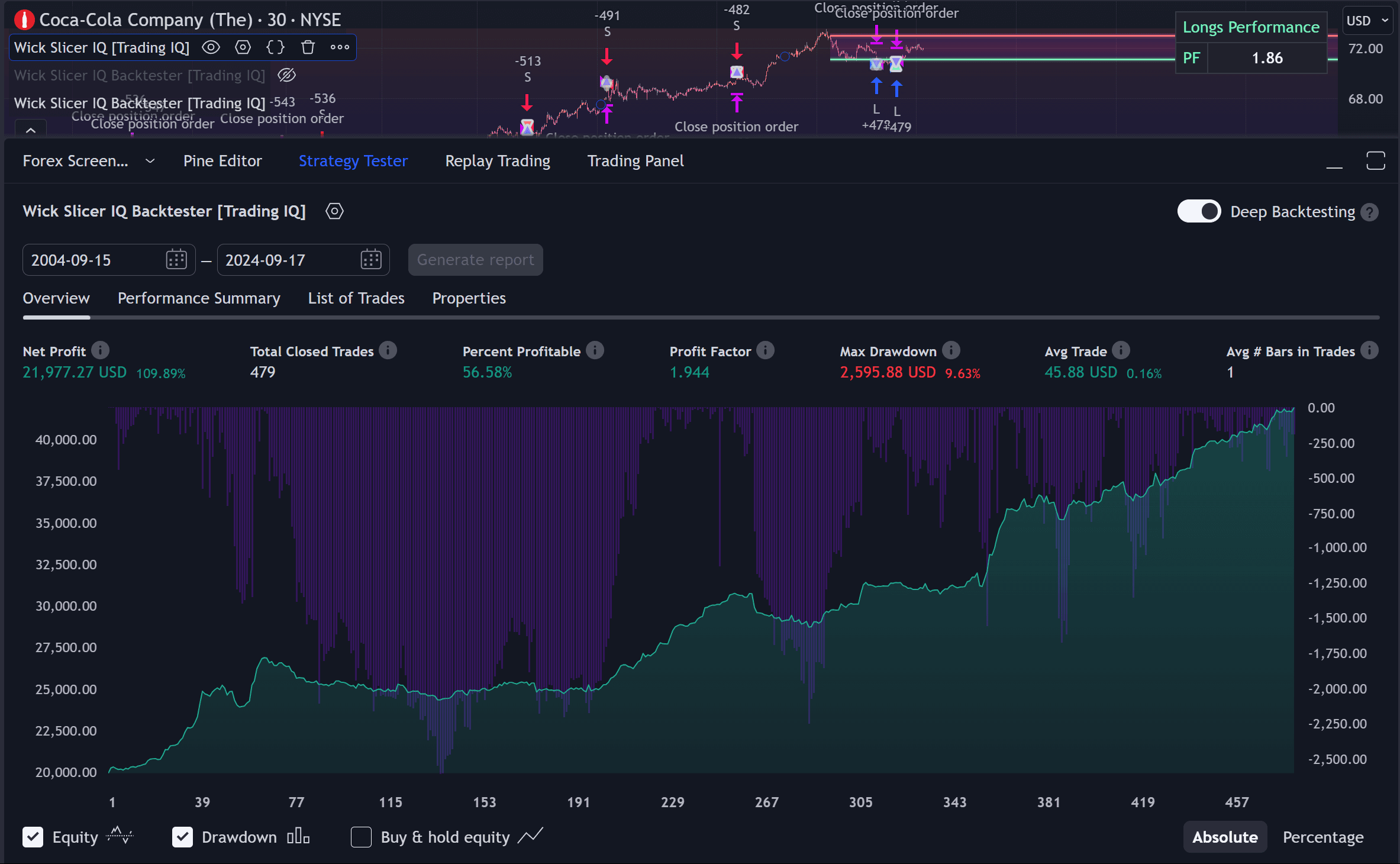Show info for Total Closed Trades
Image resolution: width=1400 pixels, height=864 pixels.
388,351
